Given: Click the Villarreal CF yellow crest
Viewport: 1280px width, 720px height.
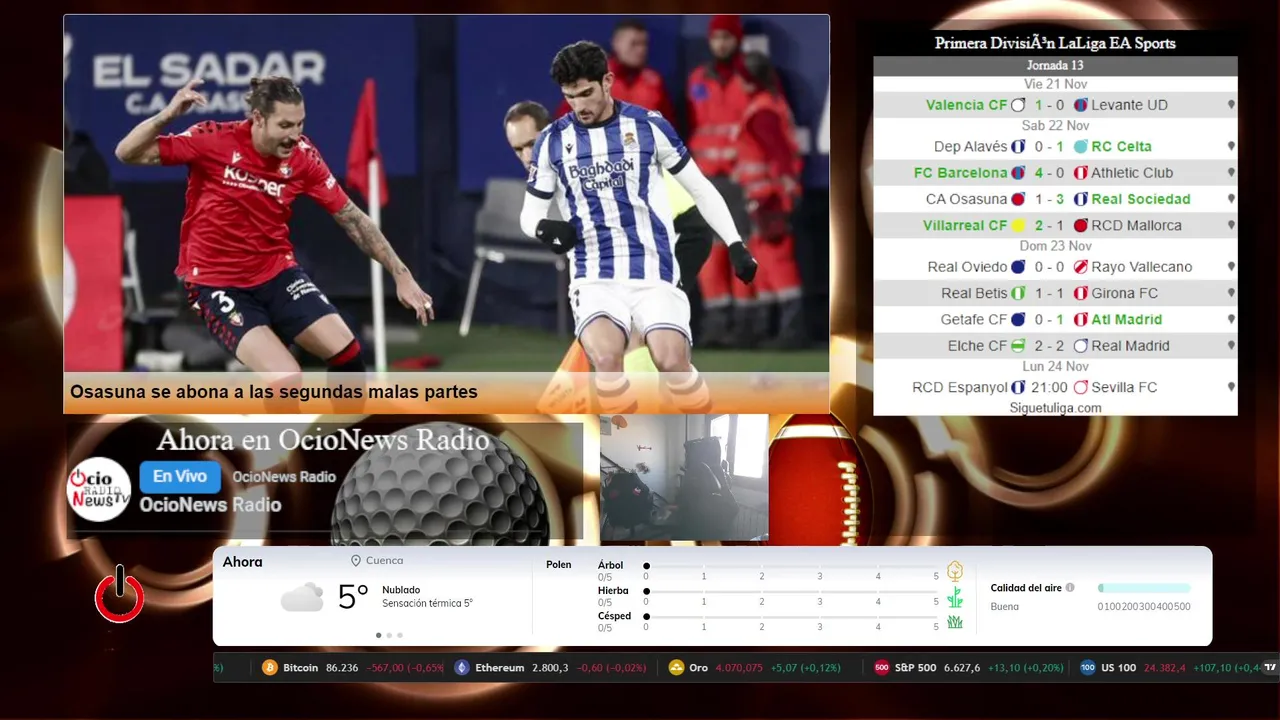Looking at the screenshot, I should coord(1018,226).
